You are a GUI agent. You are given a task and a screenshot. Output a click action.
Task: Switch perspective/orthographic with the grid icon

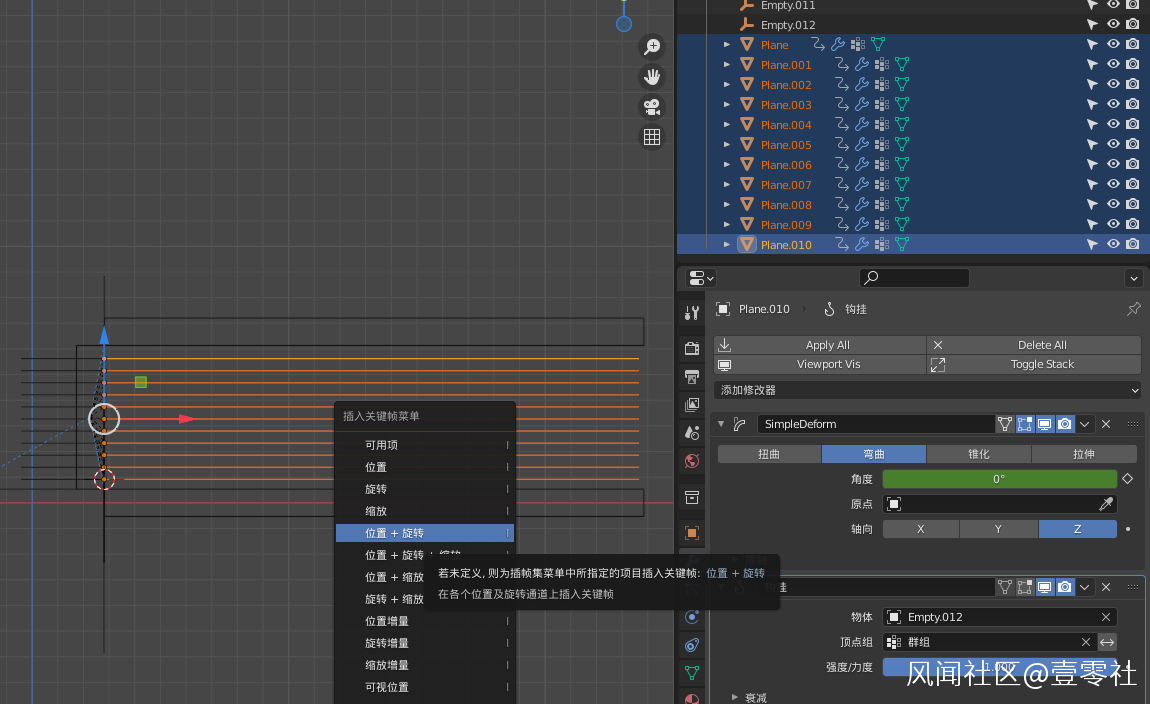point(652,137)
